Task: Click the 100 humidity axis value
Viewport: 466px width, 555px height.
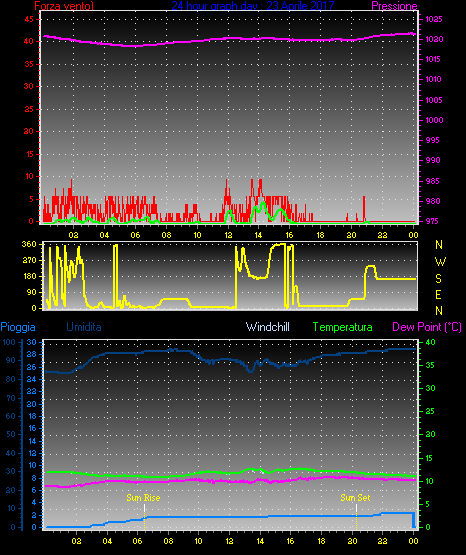Action: pos(9,342)
